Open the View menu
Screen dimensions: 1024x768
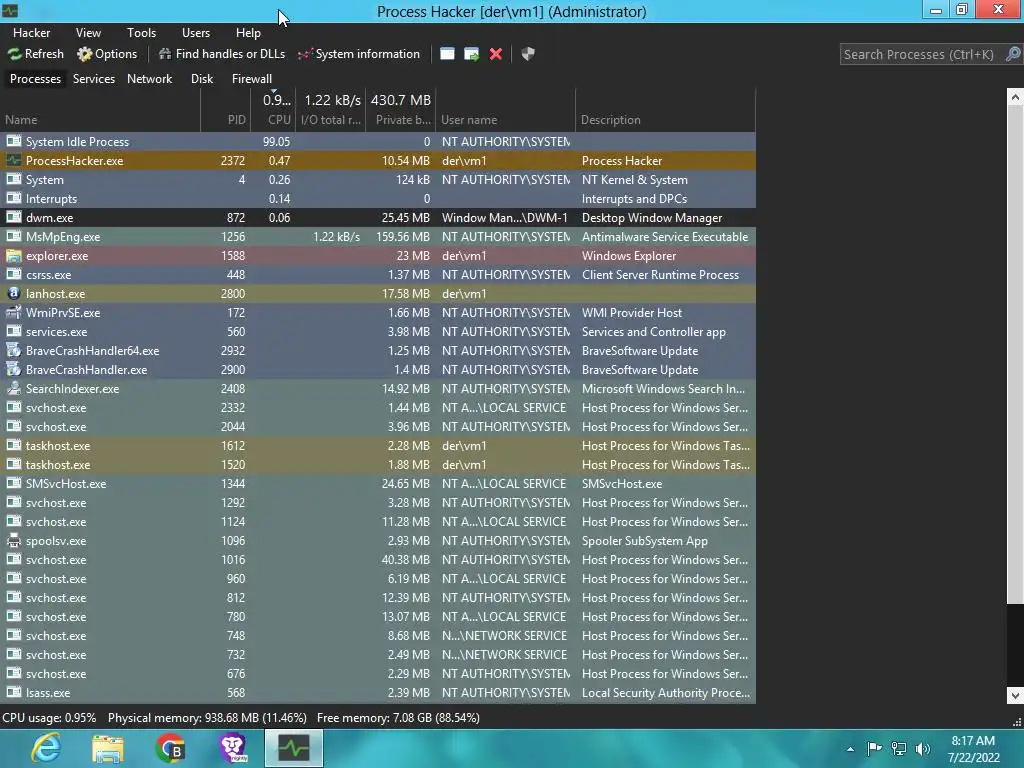[x=88, y=33]
